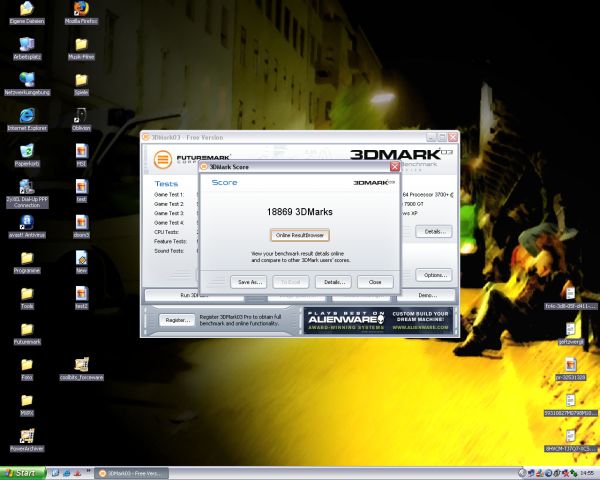Click the Futuremark logo icon
This screenshot has width=600, height=480.
(x=163, y=159)
